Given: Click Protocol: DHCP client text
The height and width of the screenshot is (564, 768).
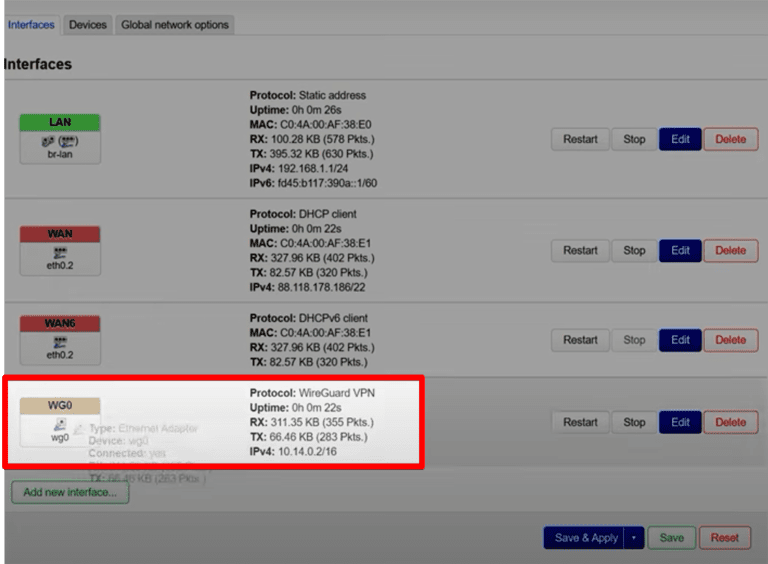Looking at the screenshot, I should (x=303, y=214).
